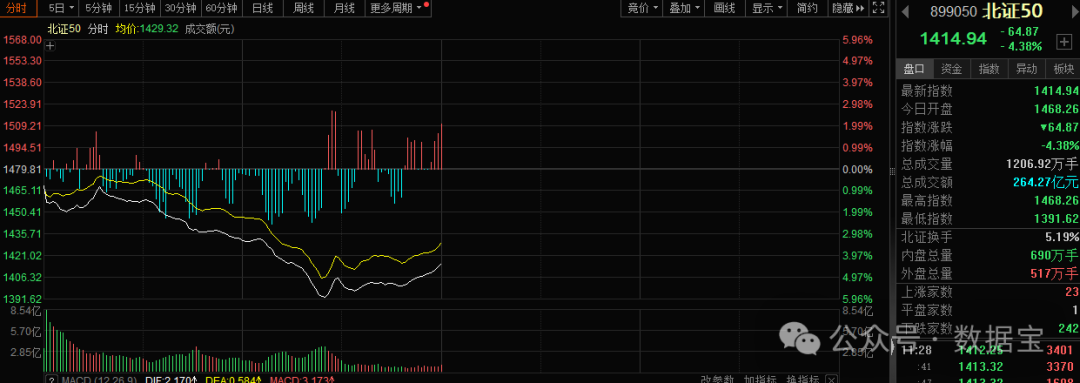1080x383 pixels.
Task: Click 改参数 to edit parameters
Action: (x=716, y=379)
